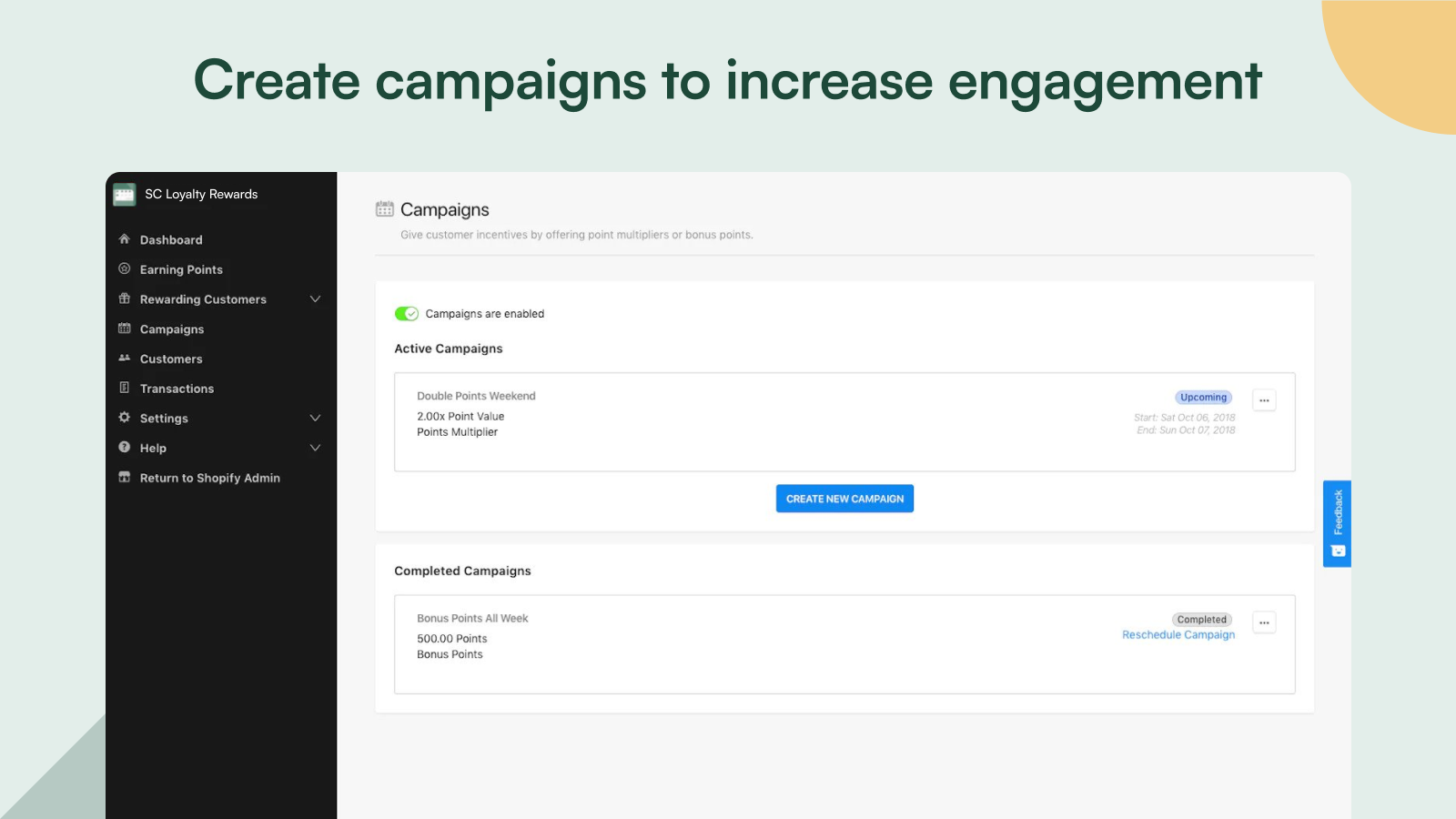Open the Bonus Points All Week actions menu
This screenshot has width=1456, height=819.
coord(1264,622)
